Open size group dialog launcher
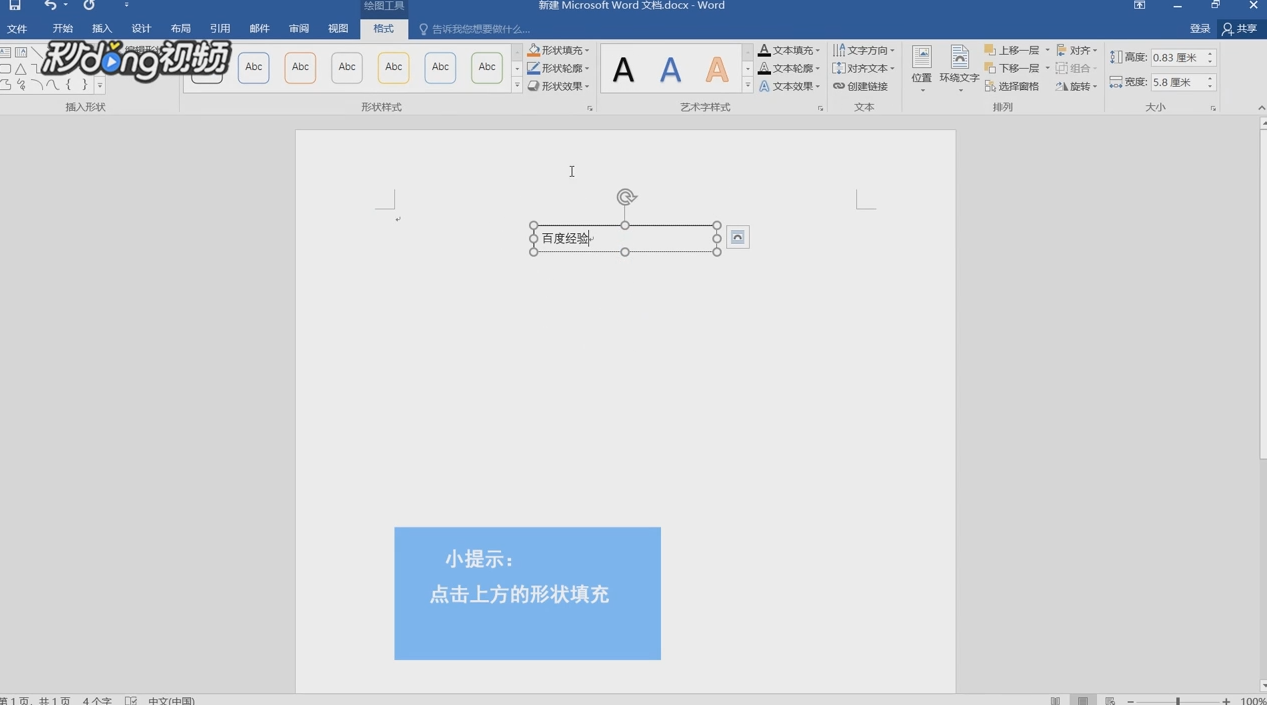1267x705 pixels. coord(1213,108)
